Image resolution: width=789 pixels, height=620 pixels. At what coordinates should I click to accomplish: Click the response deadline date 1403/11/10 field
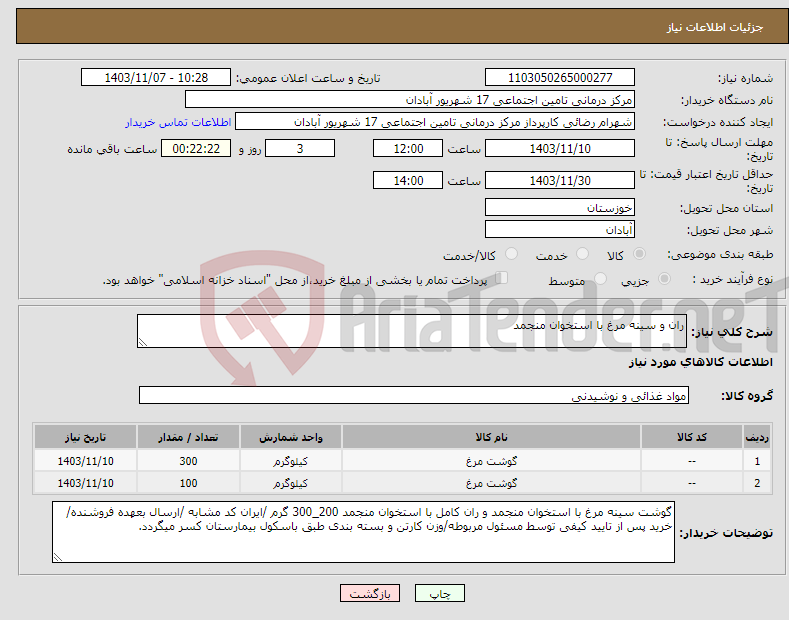[560, 148]
